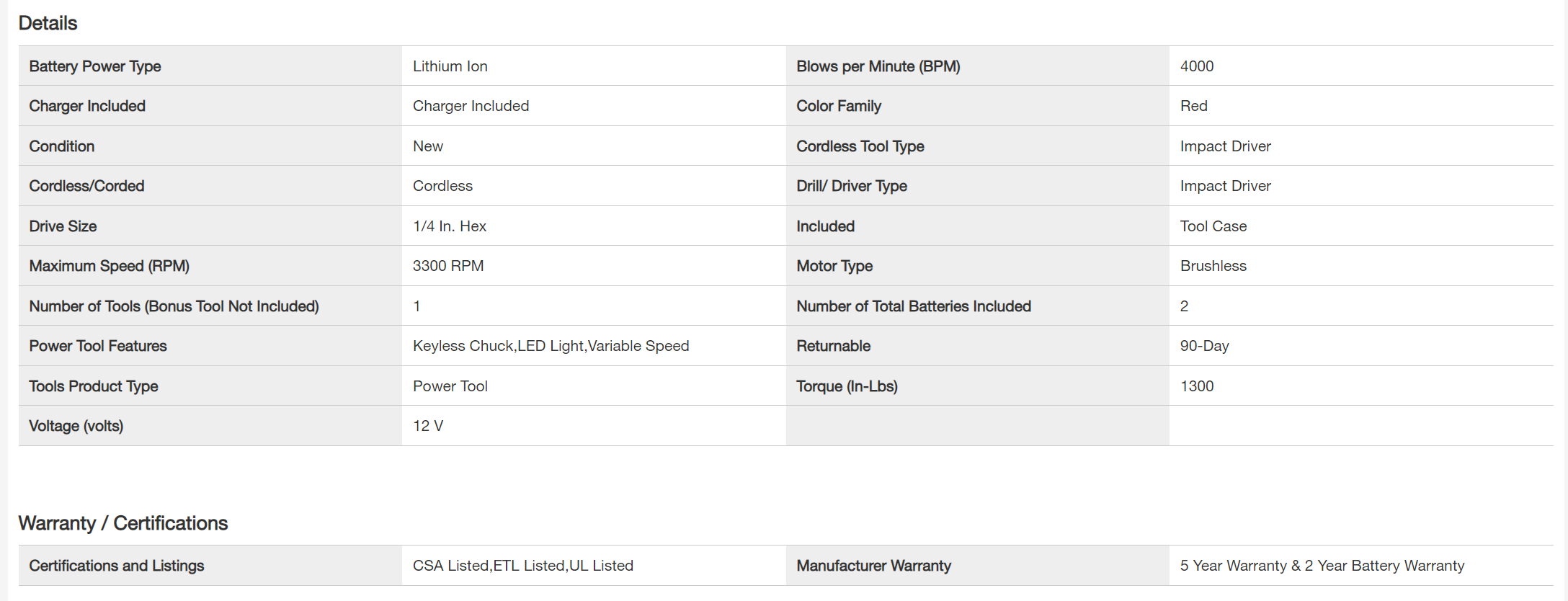Screen dimensions: 1568x601
Task: Click the Details section heading
Action: click(48, 23)
